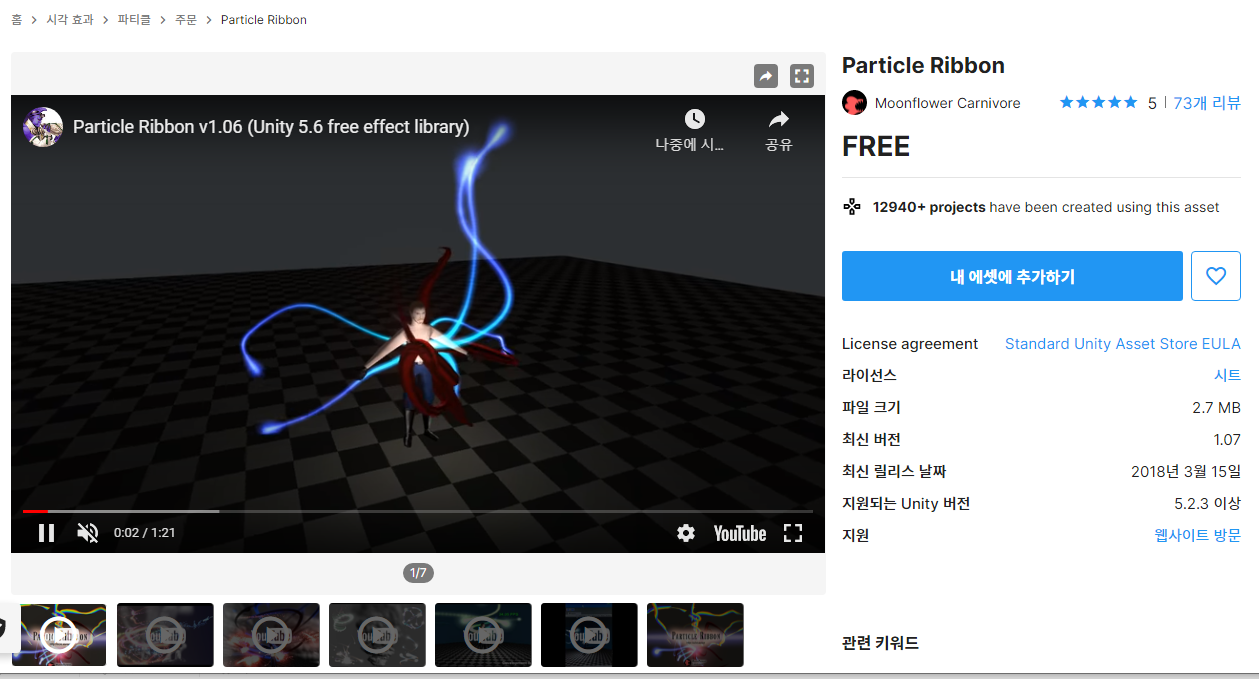Open the fullscreen gallery icon above the video

(x=802, y=76)
